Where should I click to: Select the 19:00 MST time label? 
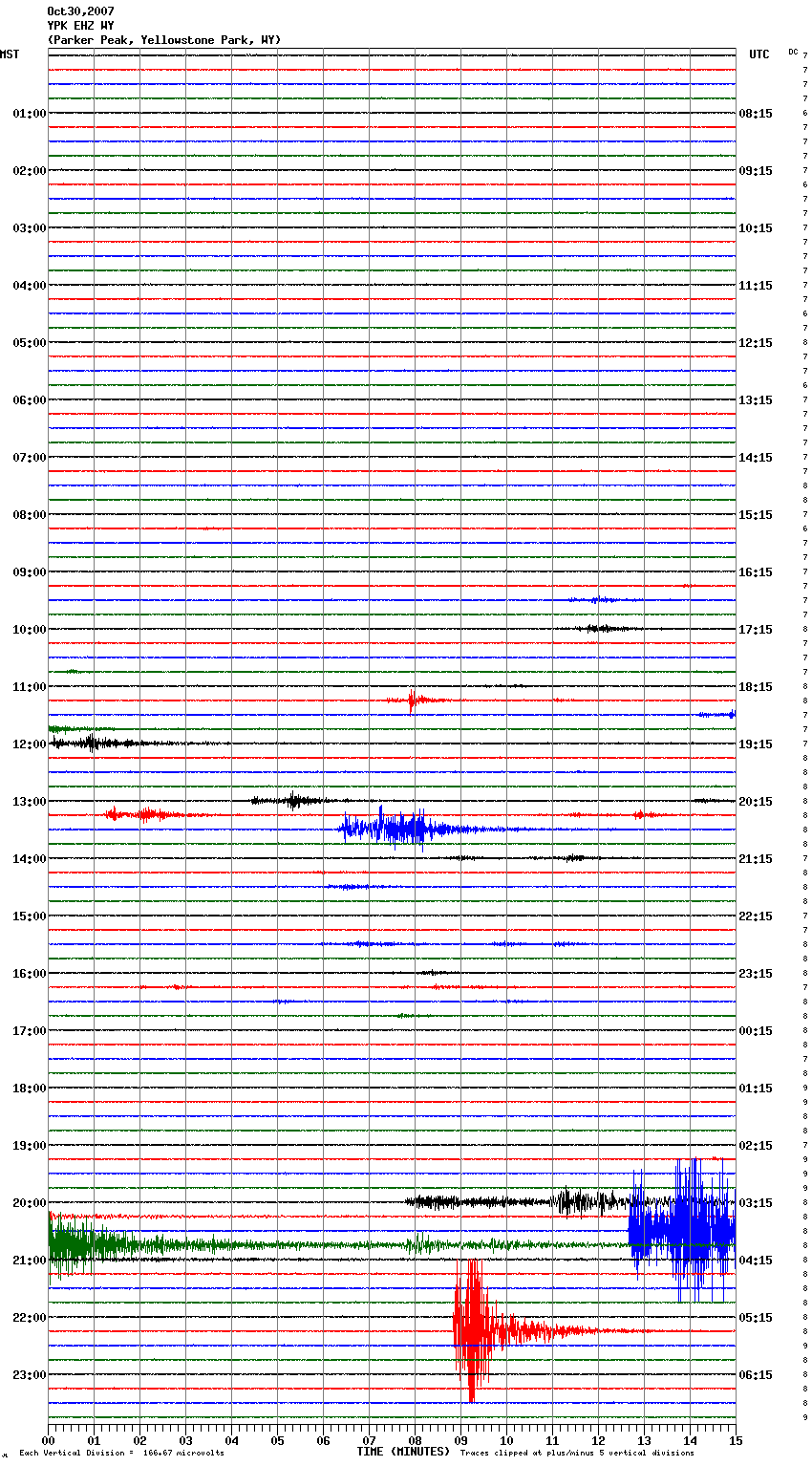tap(30, 1146)
